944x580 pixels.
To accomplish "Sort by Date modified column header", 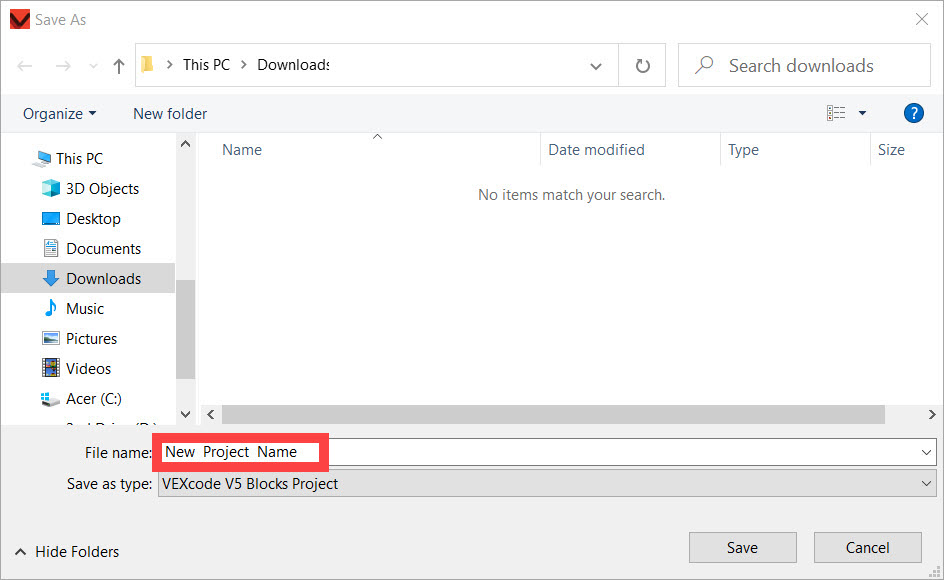I will click(596, 150).
